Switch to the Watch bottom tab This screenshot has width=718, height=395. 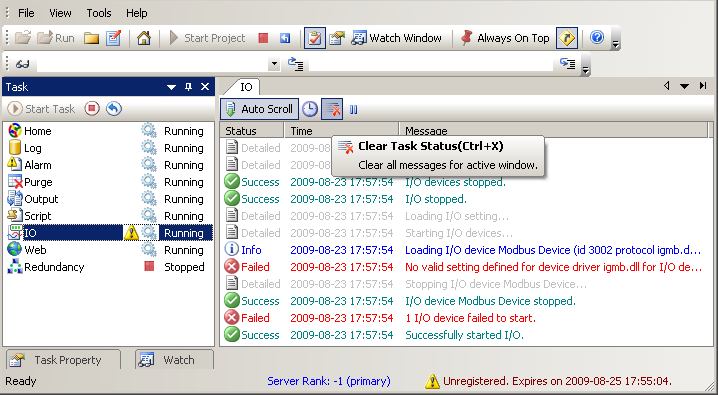[x=174, y=360]
